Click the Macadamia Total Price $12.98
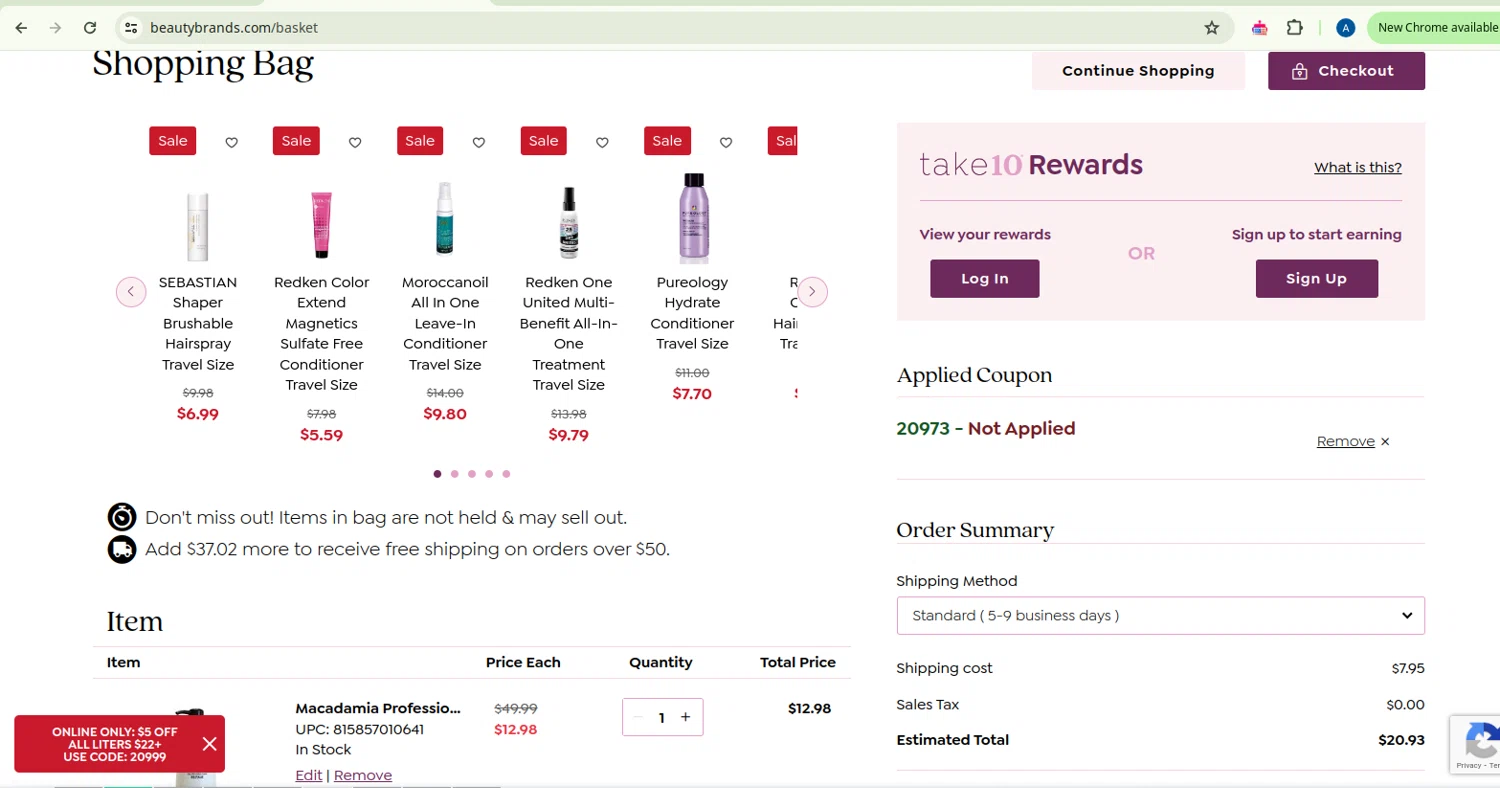The width and height of the screenshot is (1500, 788). tap(809, 708)
